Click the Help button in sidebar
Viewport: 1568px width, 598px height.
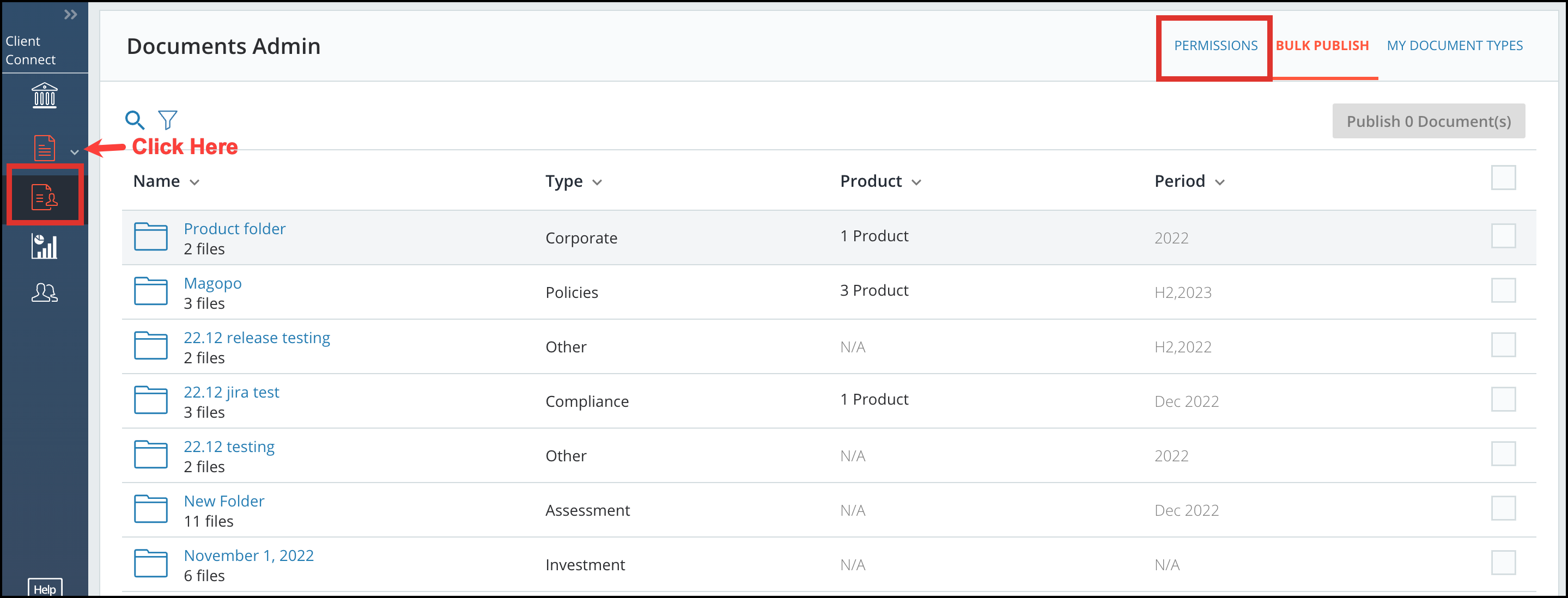coord(45,588)
